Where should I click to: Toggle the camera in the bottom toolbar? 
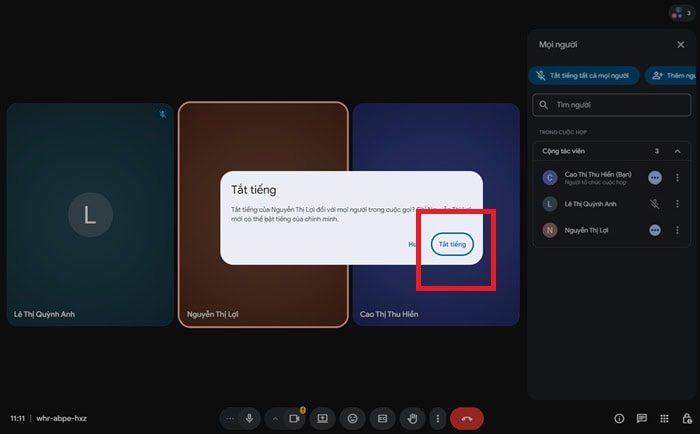294,418
